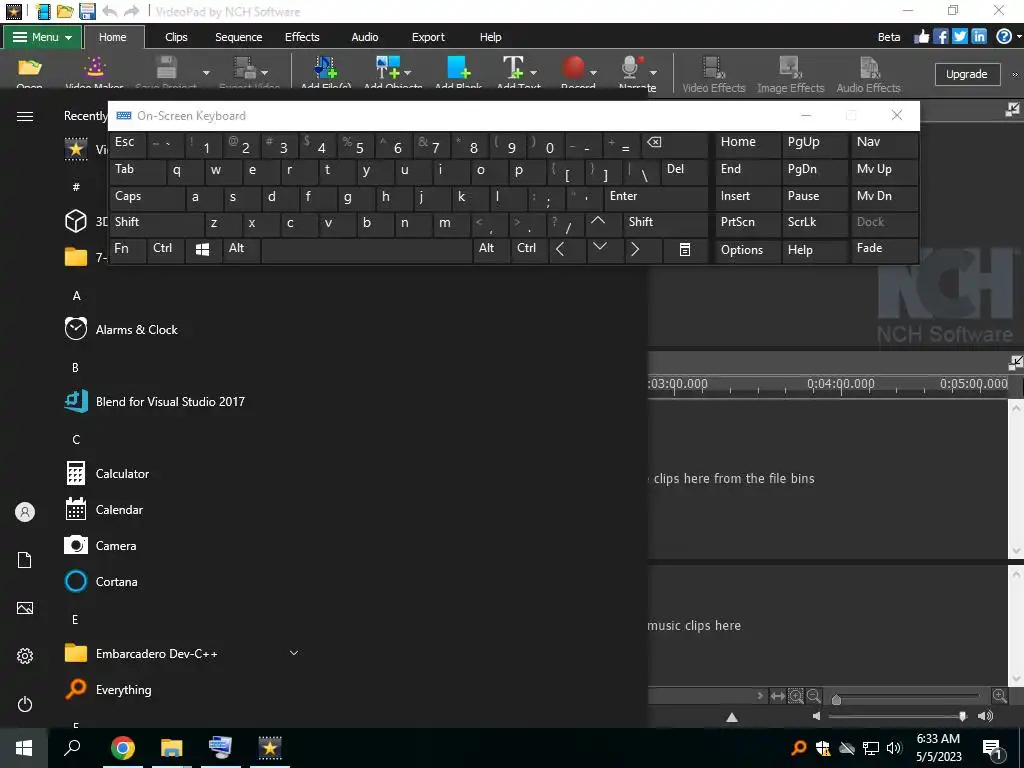1024x768 pixels.
Task: Click the Enter key on keyboard
Action: [656, 197]
